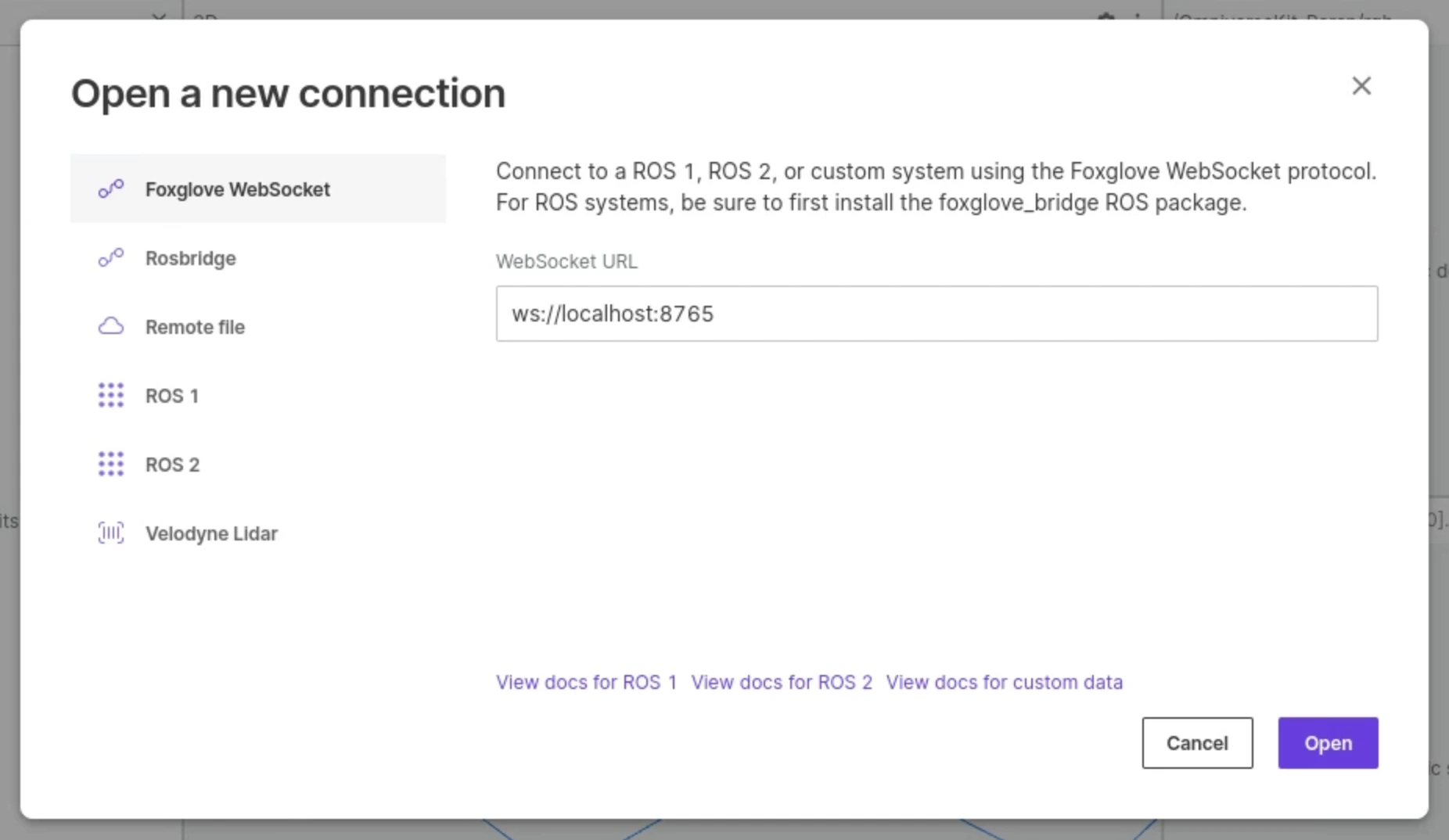Select the Foxglove WebSocket source label

[237, 189]
